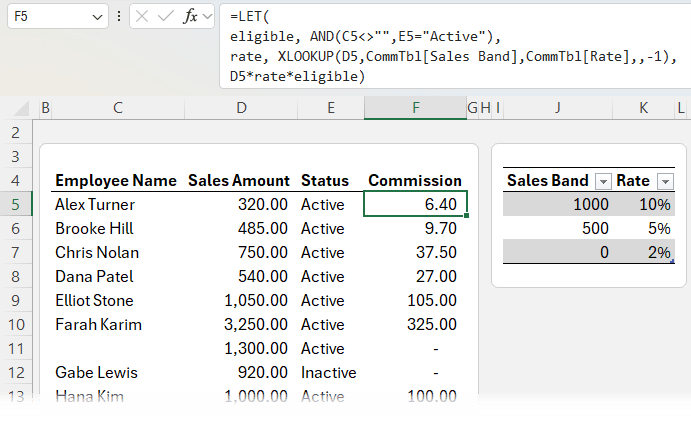Click the 5% rate cell
This screenshot has width=691, height=422.
click(643, 228)
